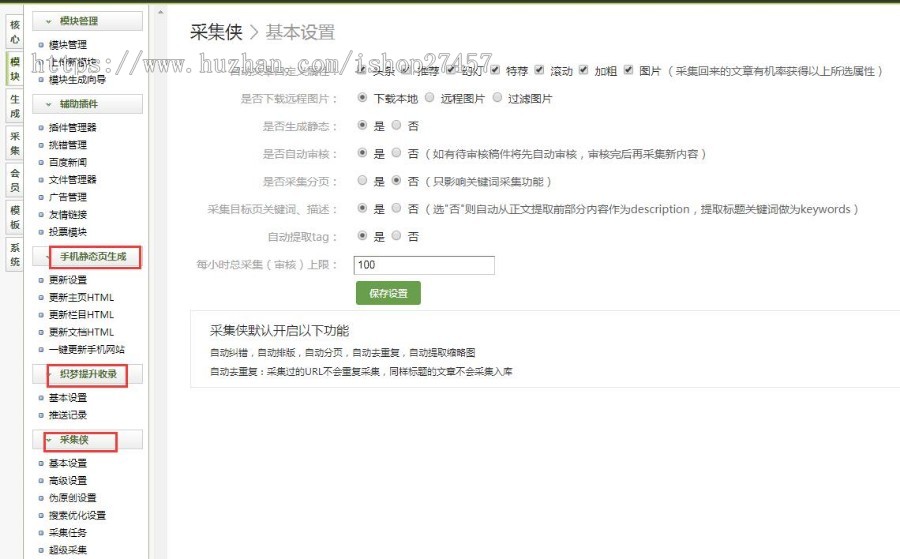The height and width of the screenshot is (559, 900).
Task: Open the 会员 side tab
Action: point(14,180)
